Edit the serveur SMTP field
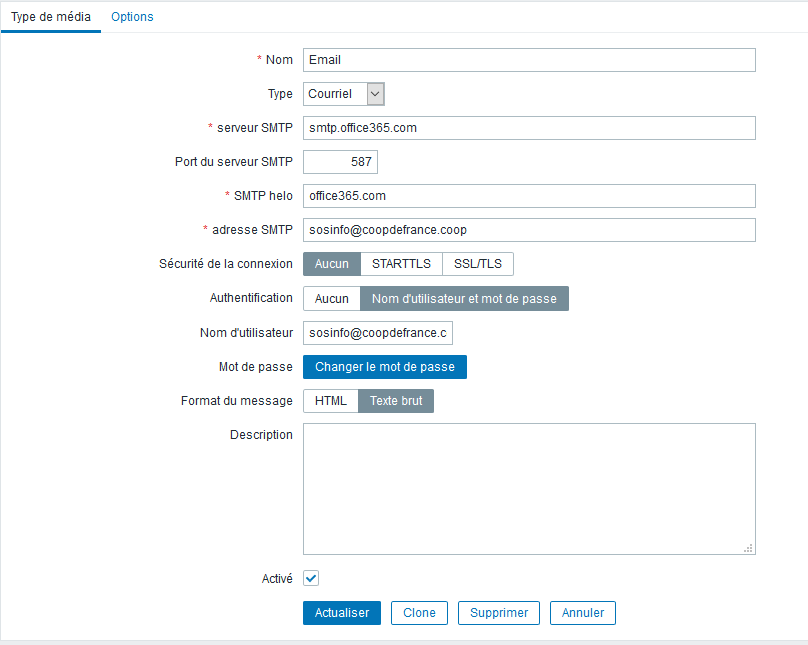The height and width of the screenshot is (645, 808). click(529, 128)
